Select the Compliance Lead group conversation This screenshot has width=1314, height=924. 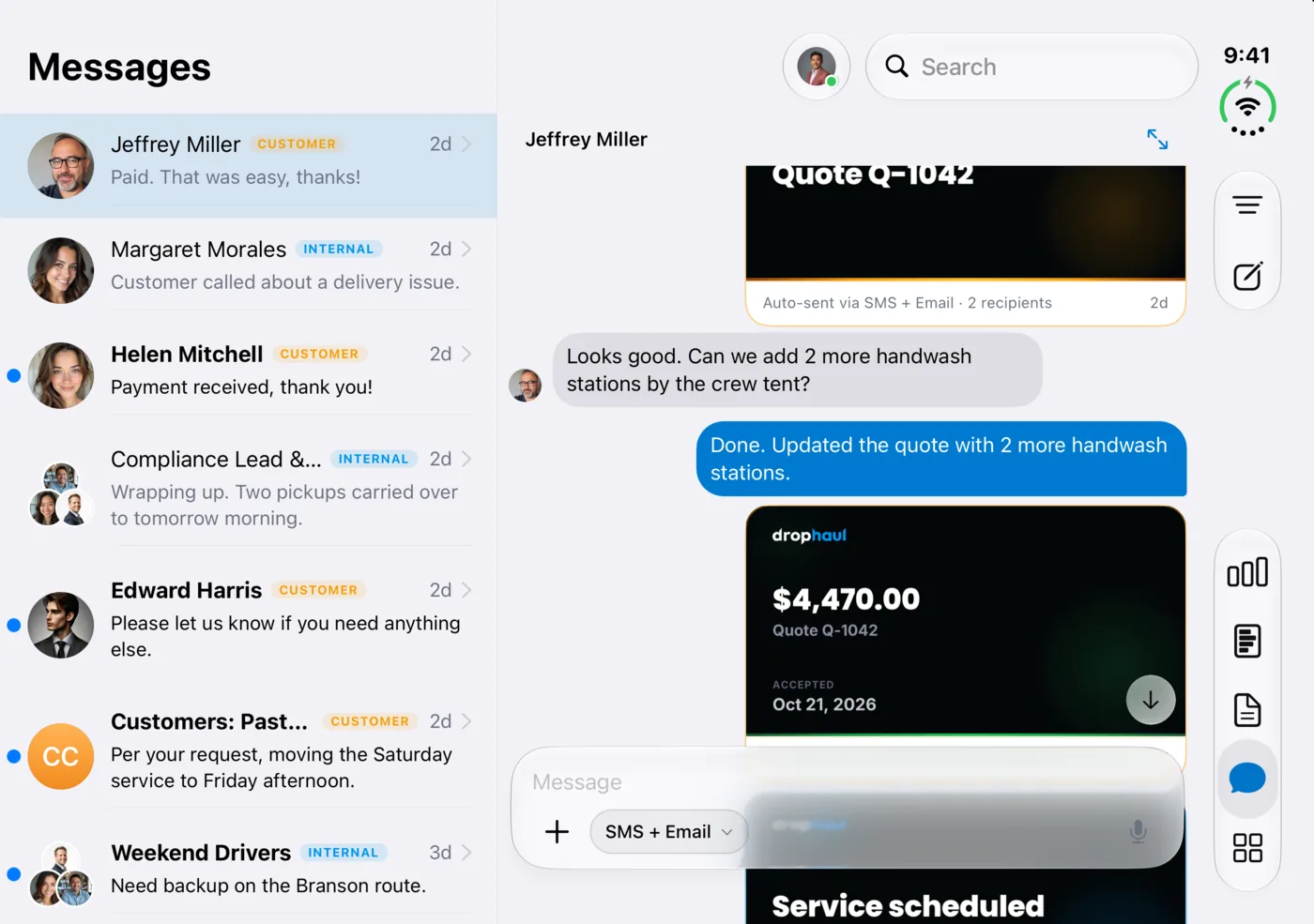click(249, 492)
